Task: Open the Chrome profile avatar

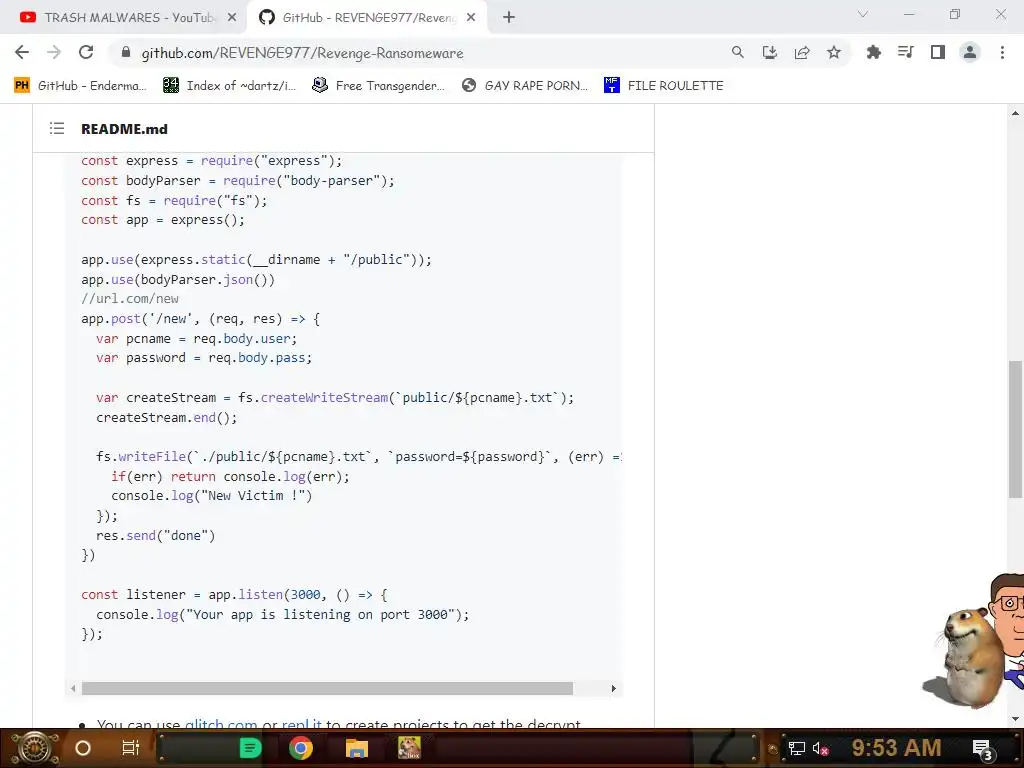Action: pyautogui.click(x=970, y=52)
